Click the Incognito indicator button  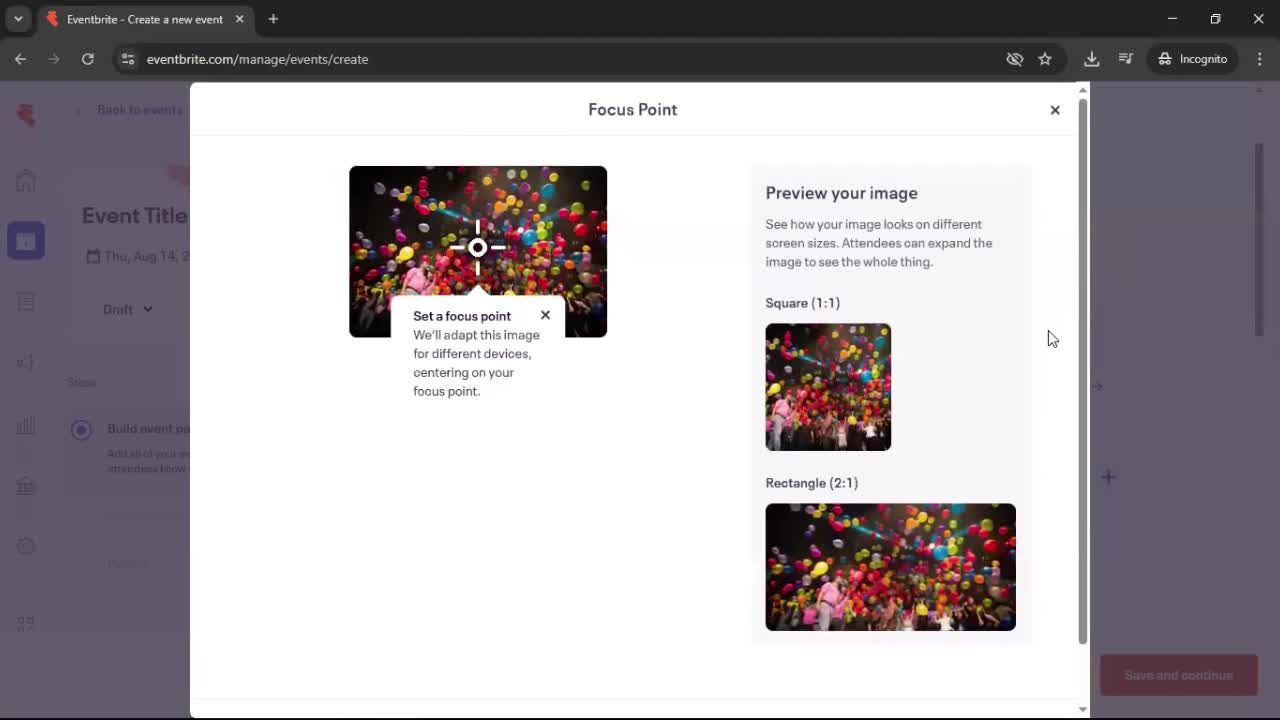point(1193,59)
